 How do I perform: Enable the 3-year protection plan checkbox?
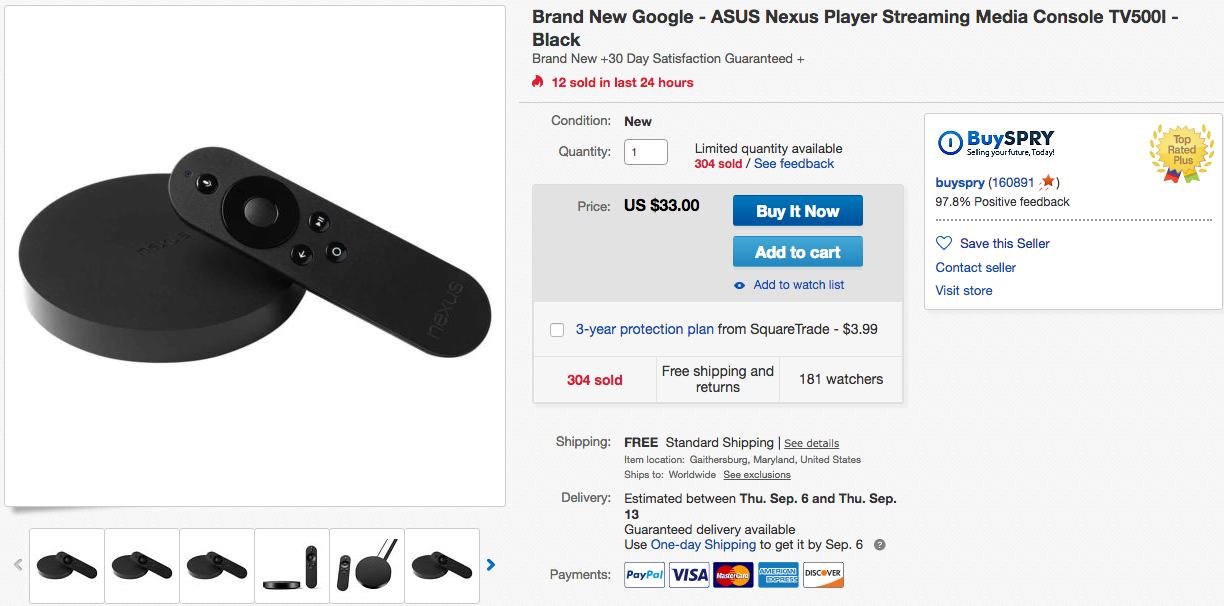click(557, 330)
